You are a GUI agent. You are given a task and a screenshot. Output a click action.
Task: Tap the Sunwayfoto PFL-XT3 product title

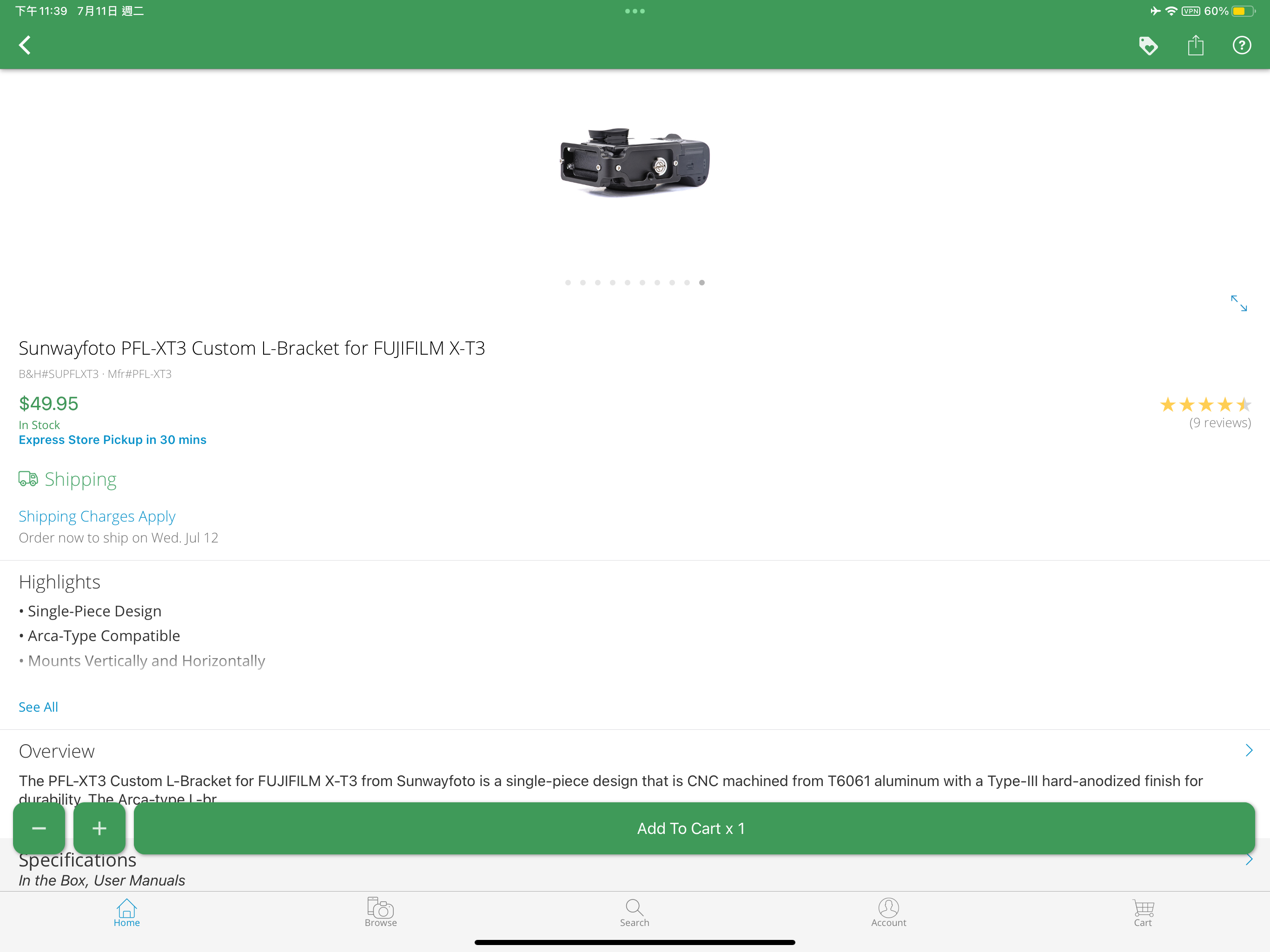[251, 348]
